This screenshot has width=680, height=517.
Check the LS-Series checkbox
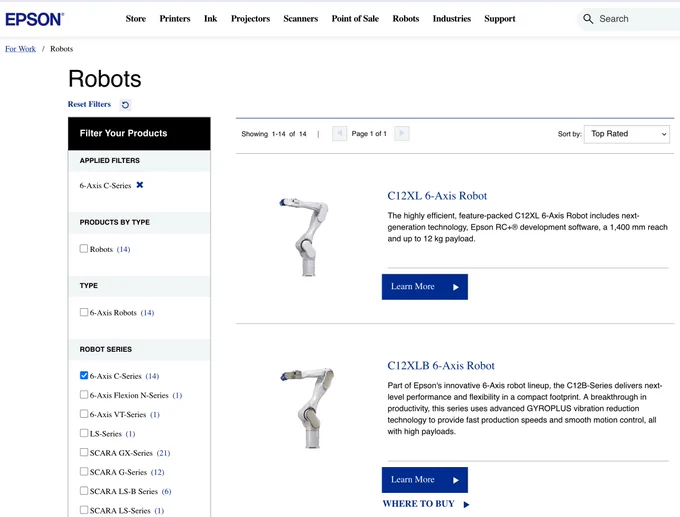pos(84,433)
